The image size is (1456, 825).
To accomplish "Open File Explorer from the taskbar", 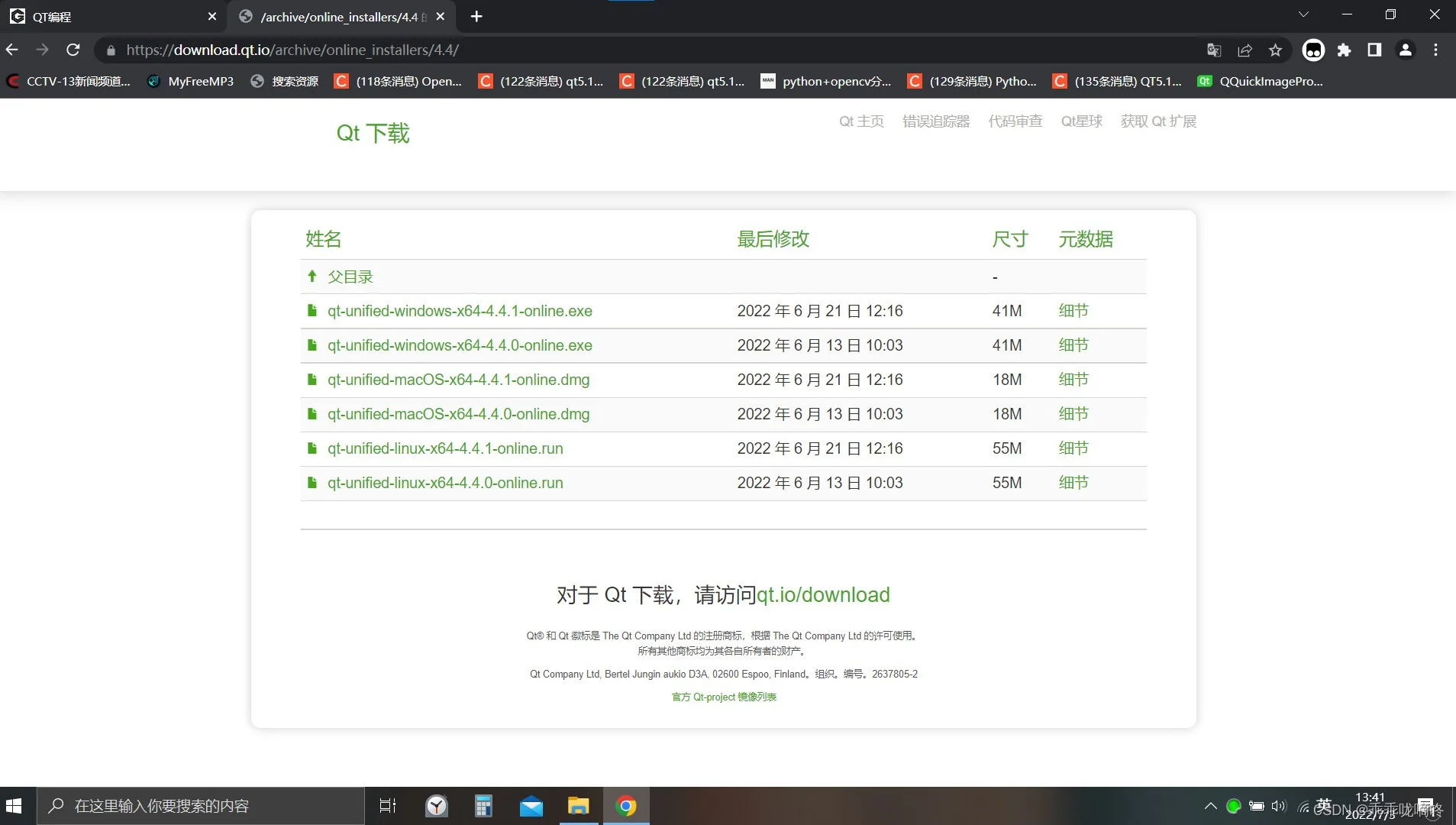I will click(x=578, y=806).
